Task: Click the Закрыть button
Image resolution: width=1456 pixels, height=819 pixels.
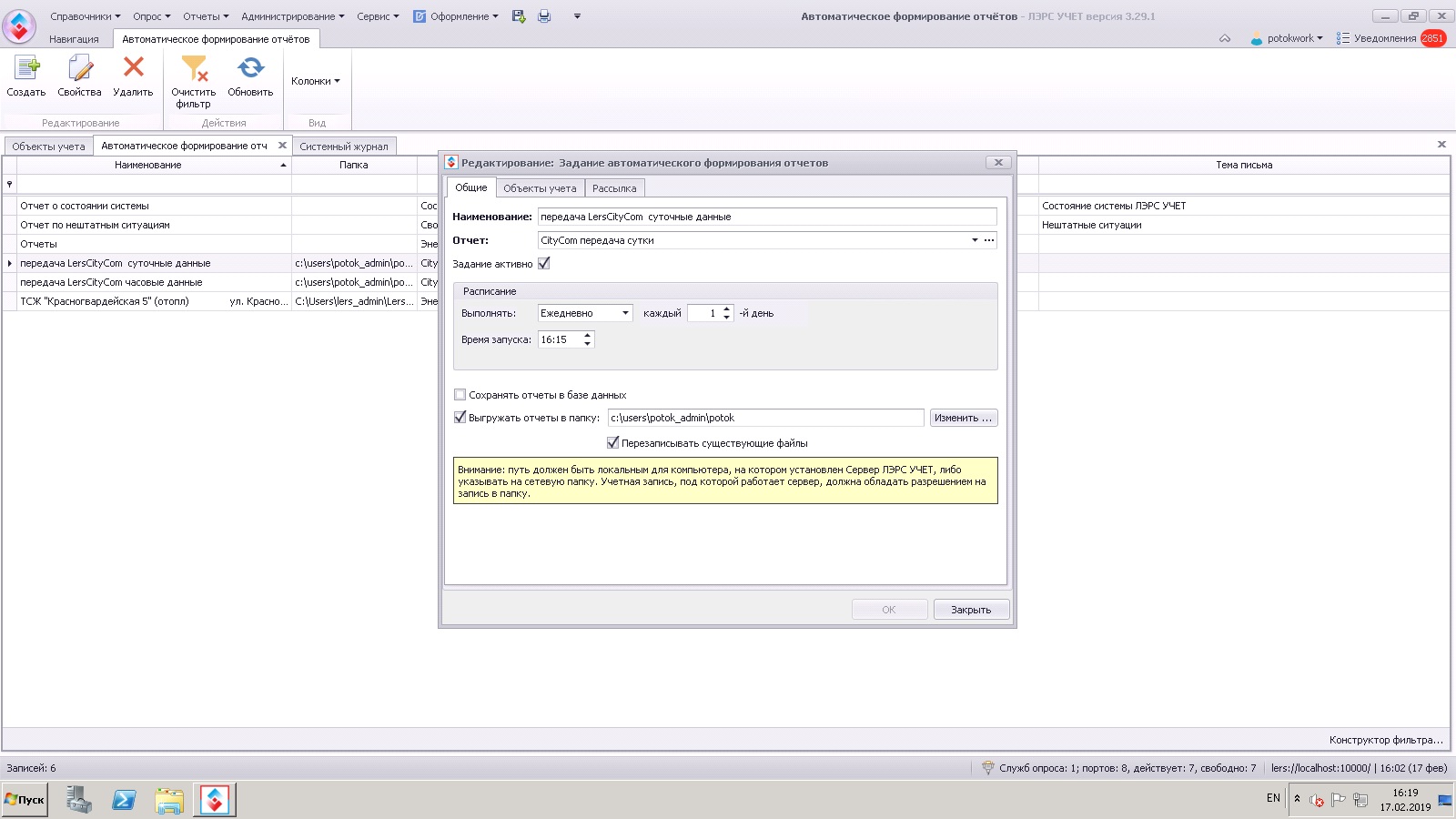Action: coord(971,610)
